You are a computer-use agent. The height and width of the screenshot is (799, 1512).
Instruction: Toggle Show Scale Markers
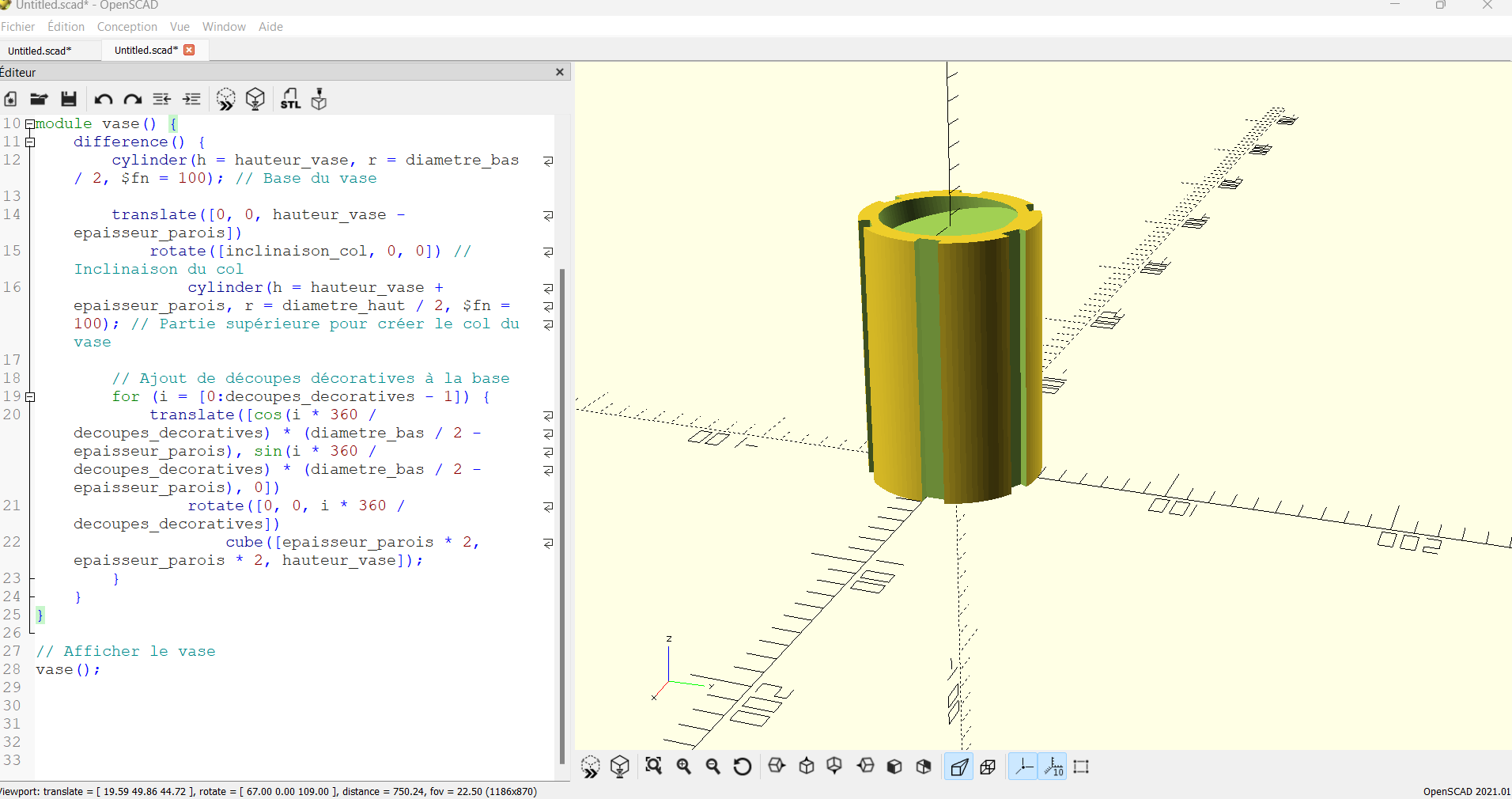pyautogui.click(x=1053, y=767)
